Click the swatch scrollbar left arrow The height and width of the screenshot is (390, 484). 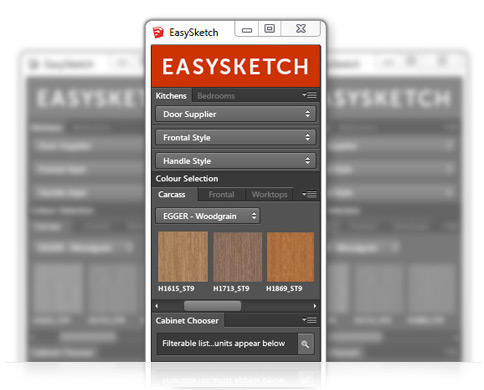click(x=157, y=306)
